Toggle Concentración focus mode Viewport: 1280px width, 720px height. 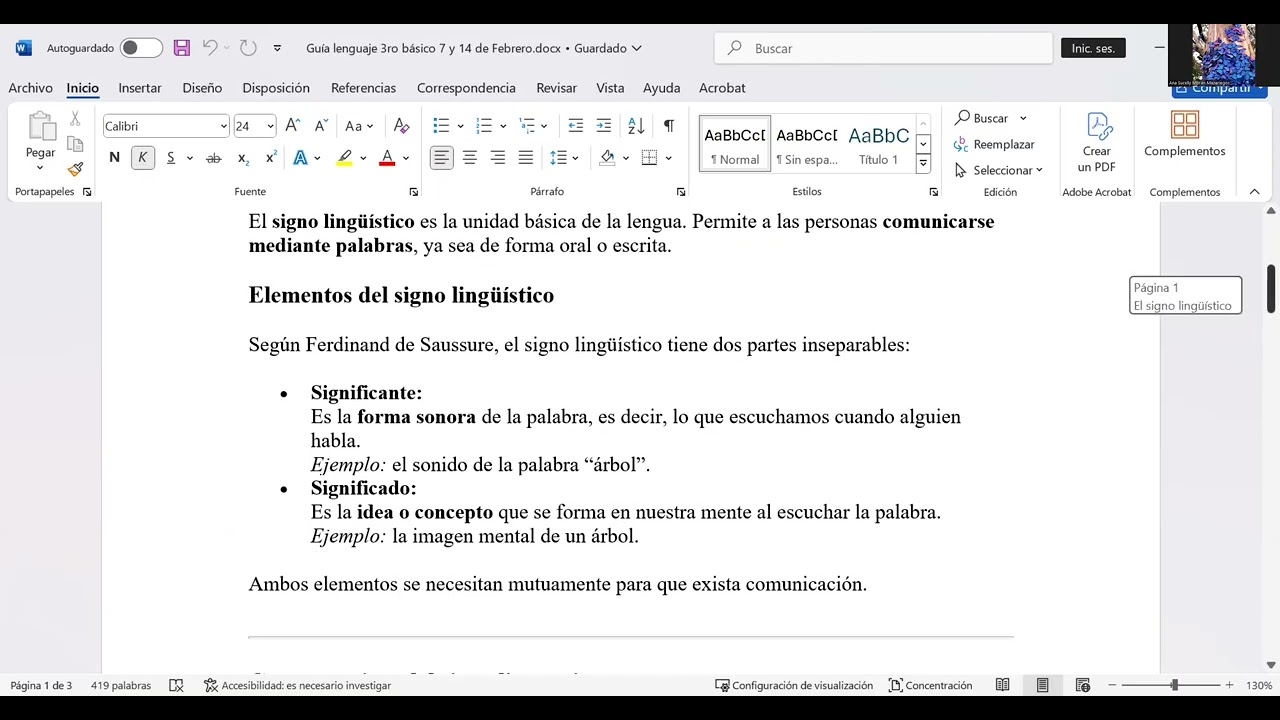tap(931, 685)
